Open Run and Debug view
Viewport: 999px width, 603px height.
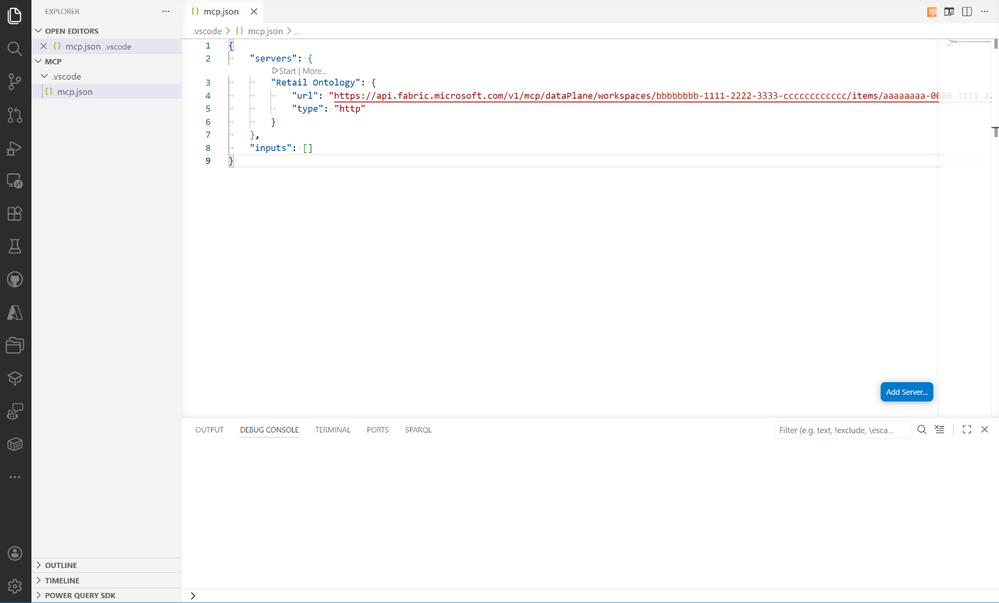pyautogui.click(x=15, y=148)
